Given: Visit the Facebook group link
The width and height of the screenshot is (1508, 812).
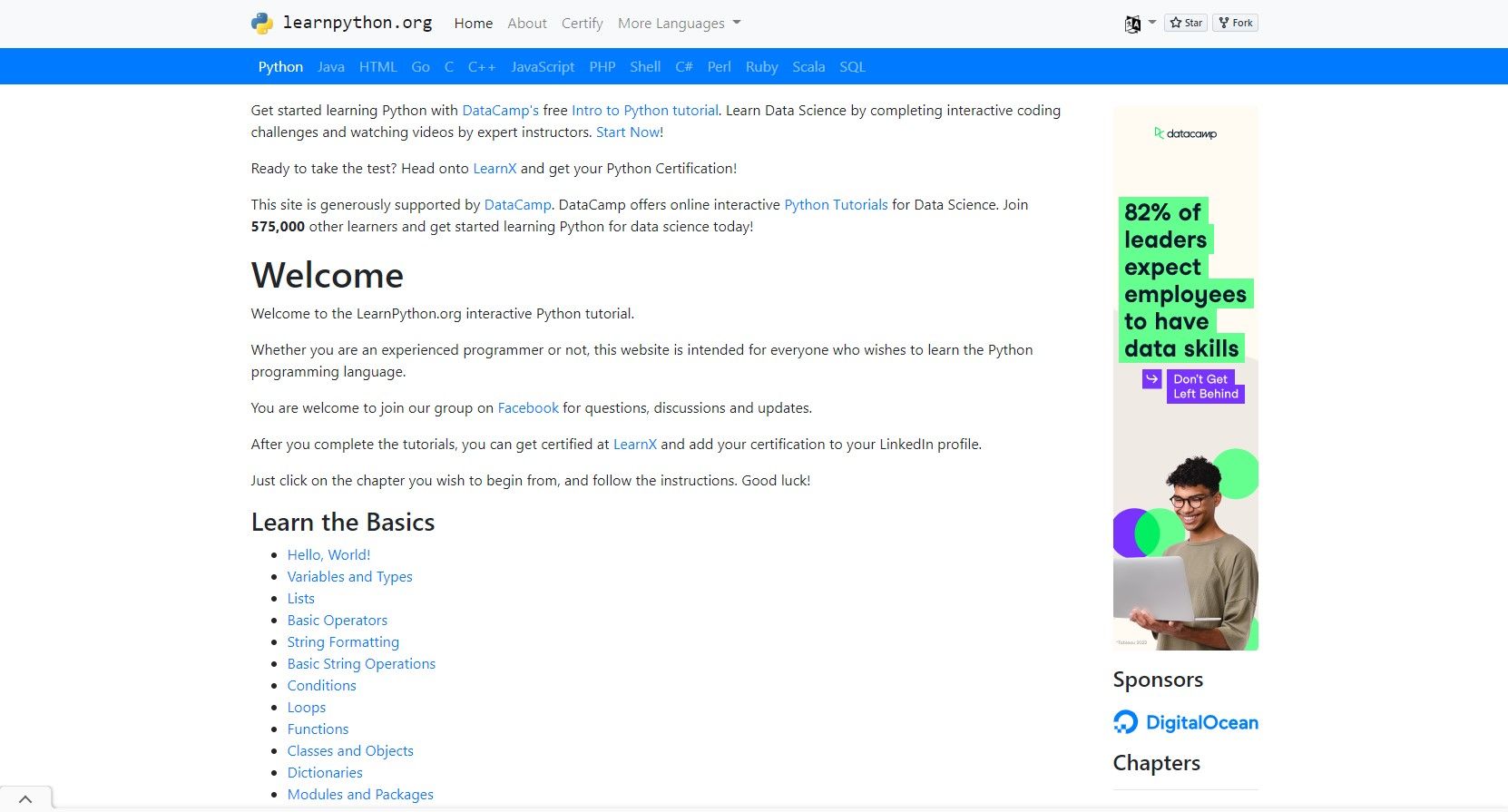Looking at the screenshot, I should point(528,408).
